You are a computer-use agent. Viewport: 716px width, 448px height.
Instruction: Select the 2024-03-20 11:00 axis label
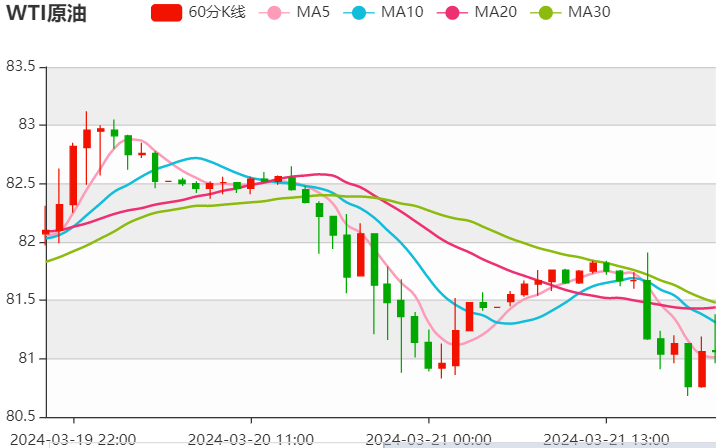click(x=248, y=438)
